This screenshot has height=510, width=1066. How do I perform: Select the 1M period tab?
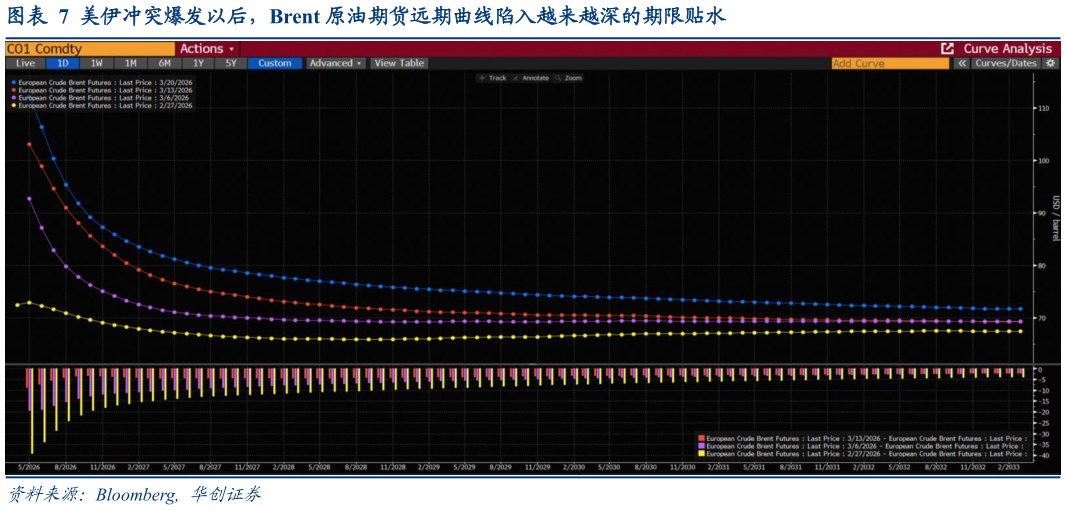(131, 63)
